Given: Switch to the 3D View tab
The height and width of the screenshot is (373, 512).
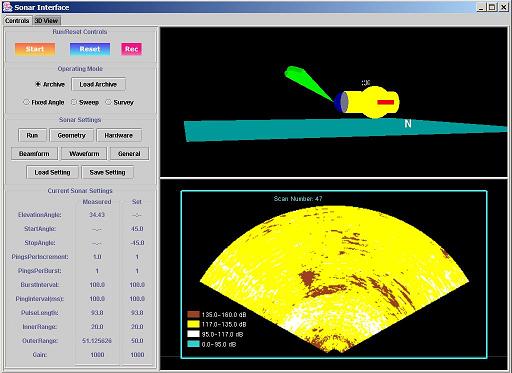Looking at the screenshot, I should 46,21.
